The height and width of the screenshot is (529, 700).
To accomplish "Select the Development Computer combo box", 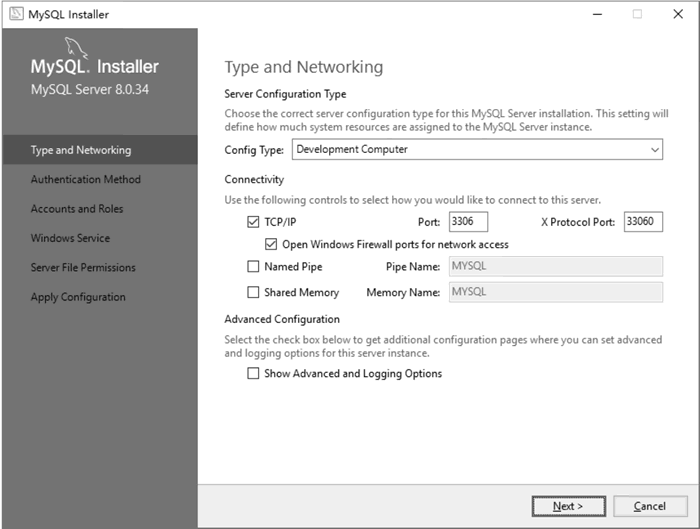I will pyautogui.click(x=477, y=150).
